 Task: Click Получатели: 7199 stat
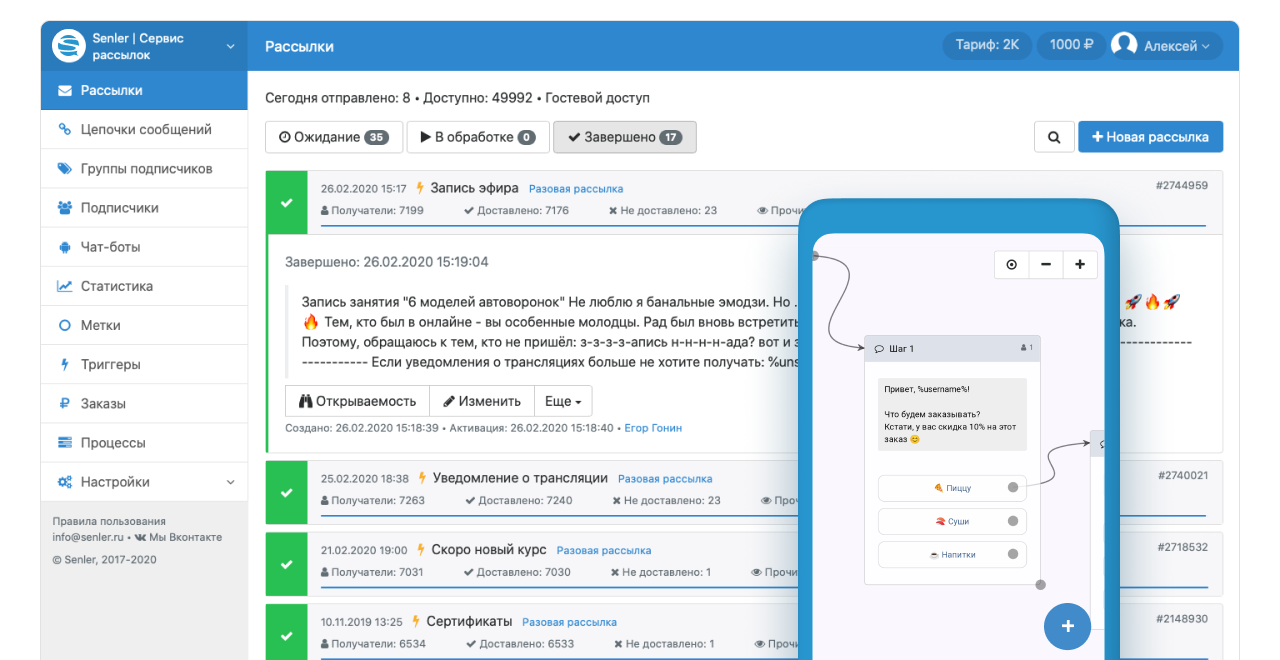[x=372, y=211]
